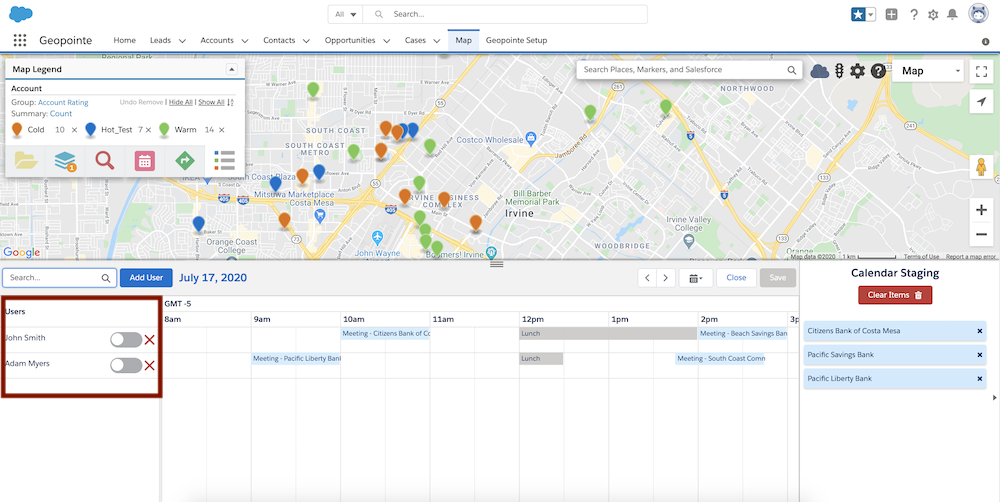The image size is (1000, 502).
Task: Open the Leads tab
Action: 160,40
